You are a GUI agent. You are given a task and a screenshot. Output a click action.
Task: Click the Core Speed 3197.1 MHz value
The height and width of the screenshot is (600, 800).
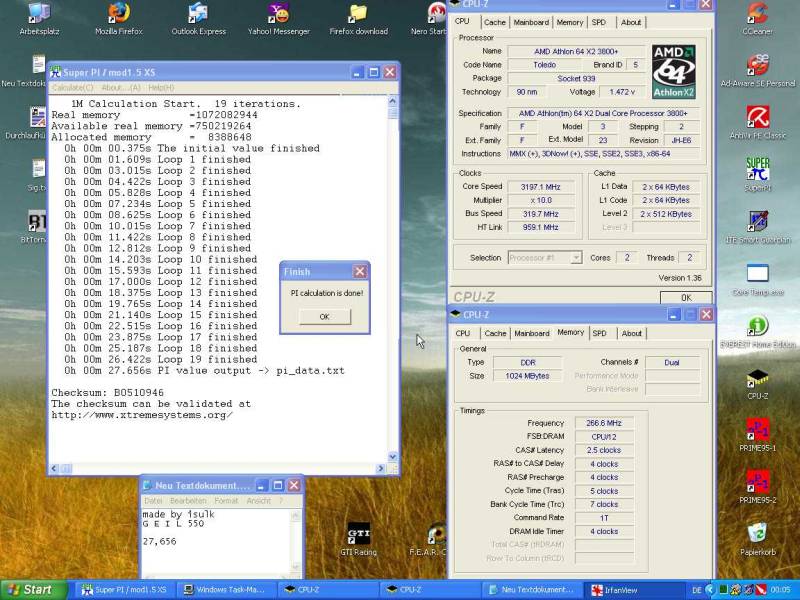(540, 187)
